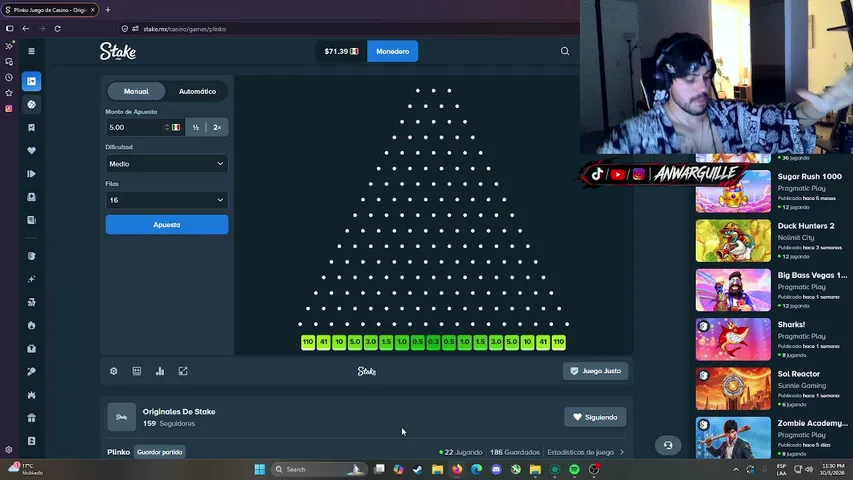Reload the page with the refresh icon

58,28
